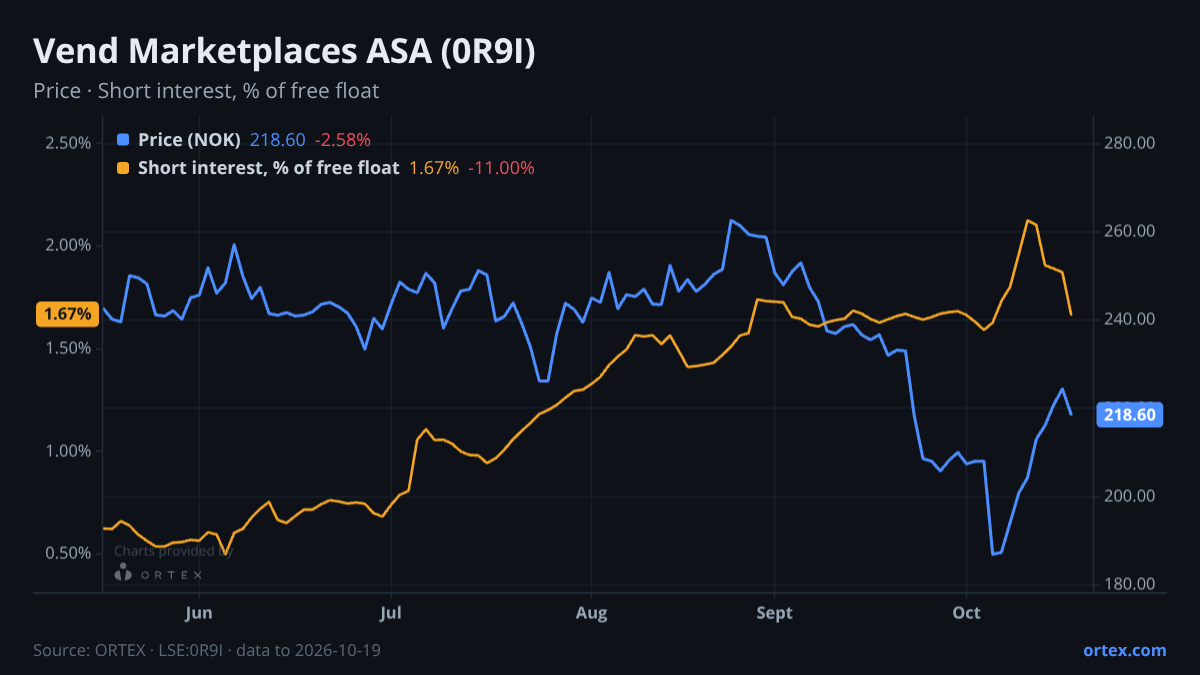
Task: Click the Oct axis label
Action: pyautogui.click(x=966, y=612)
